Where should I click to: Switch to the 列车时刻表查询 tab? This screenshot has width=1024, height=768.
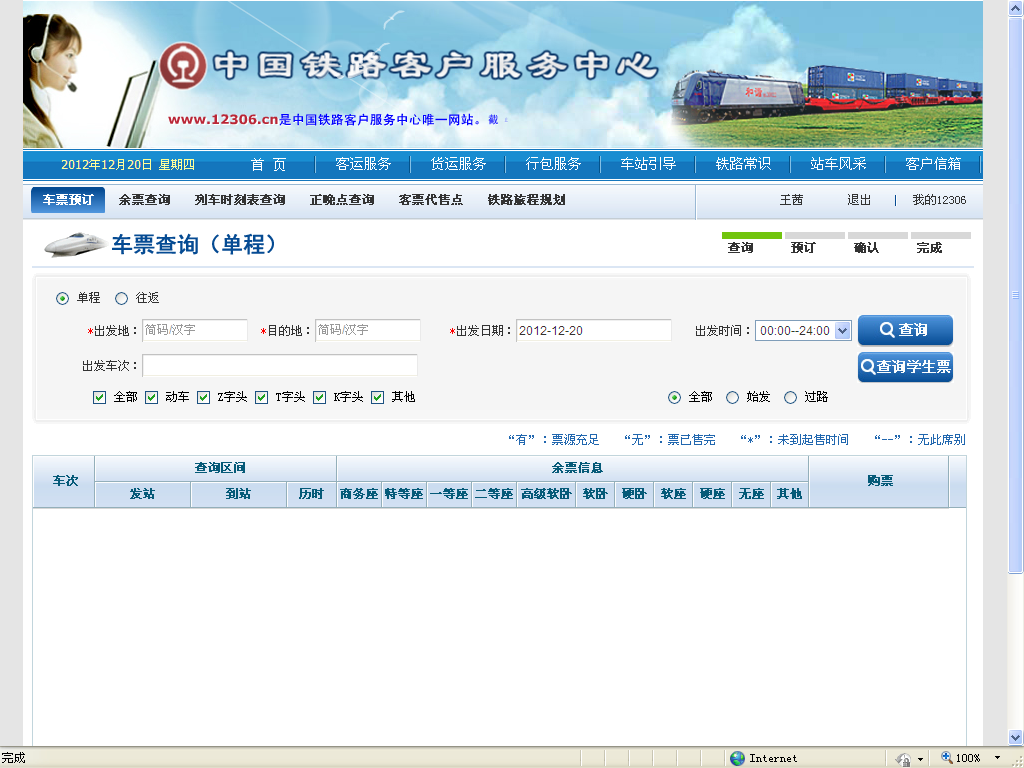tap(240, 200)
